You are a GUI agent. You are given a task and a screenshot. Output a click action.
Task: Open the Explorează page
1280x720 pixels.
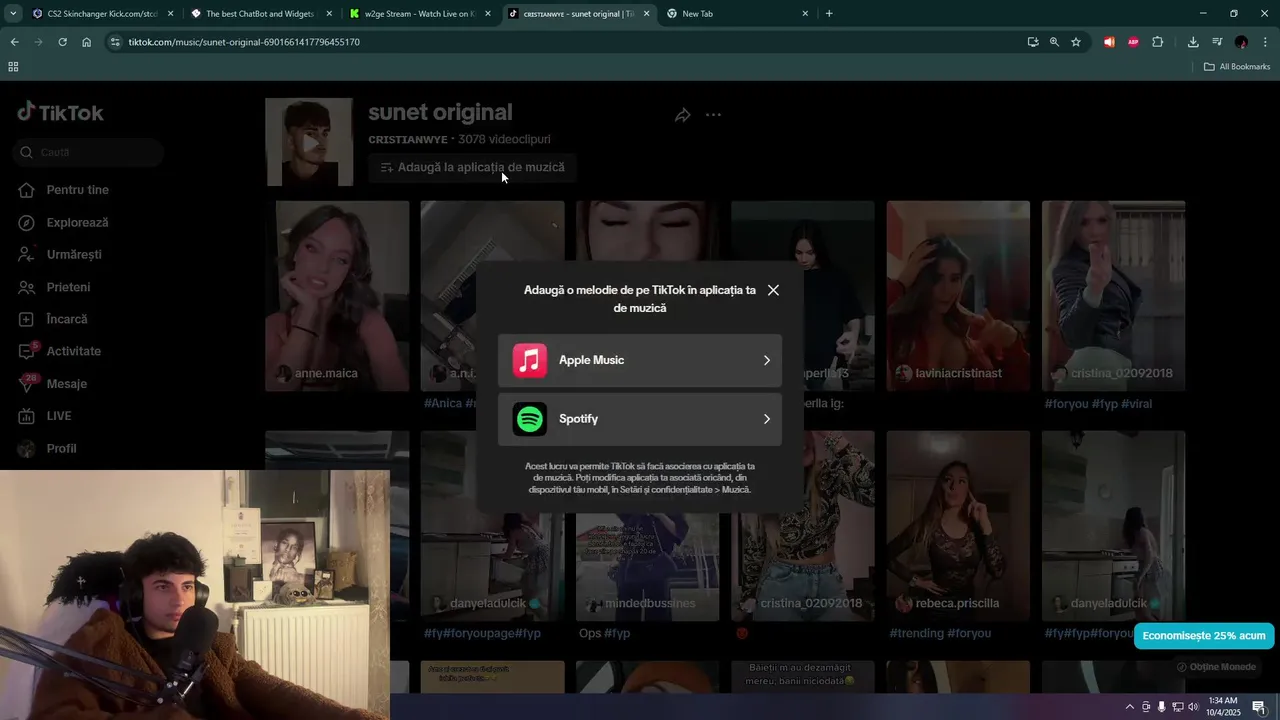click(62, 222)
